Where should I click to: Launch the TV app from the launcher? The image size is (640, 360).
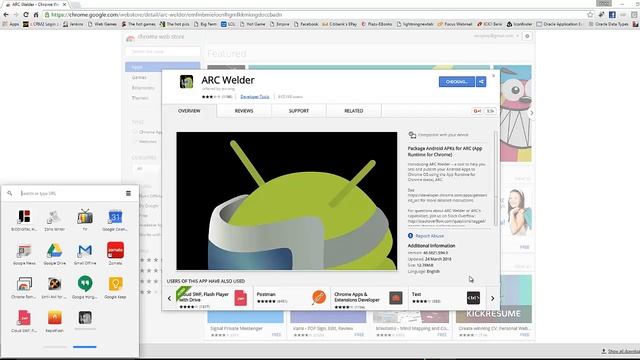tap(85, 220)
